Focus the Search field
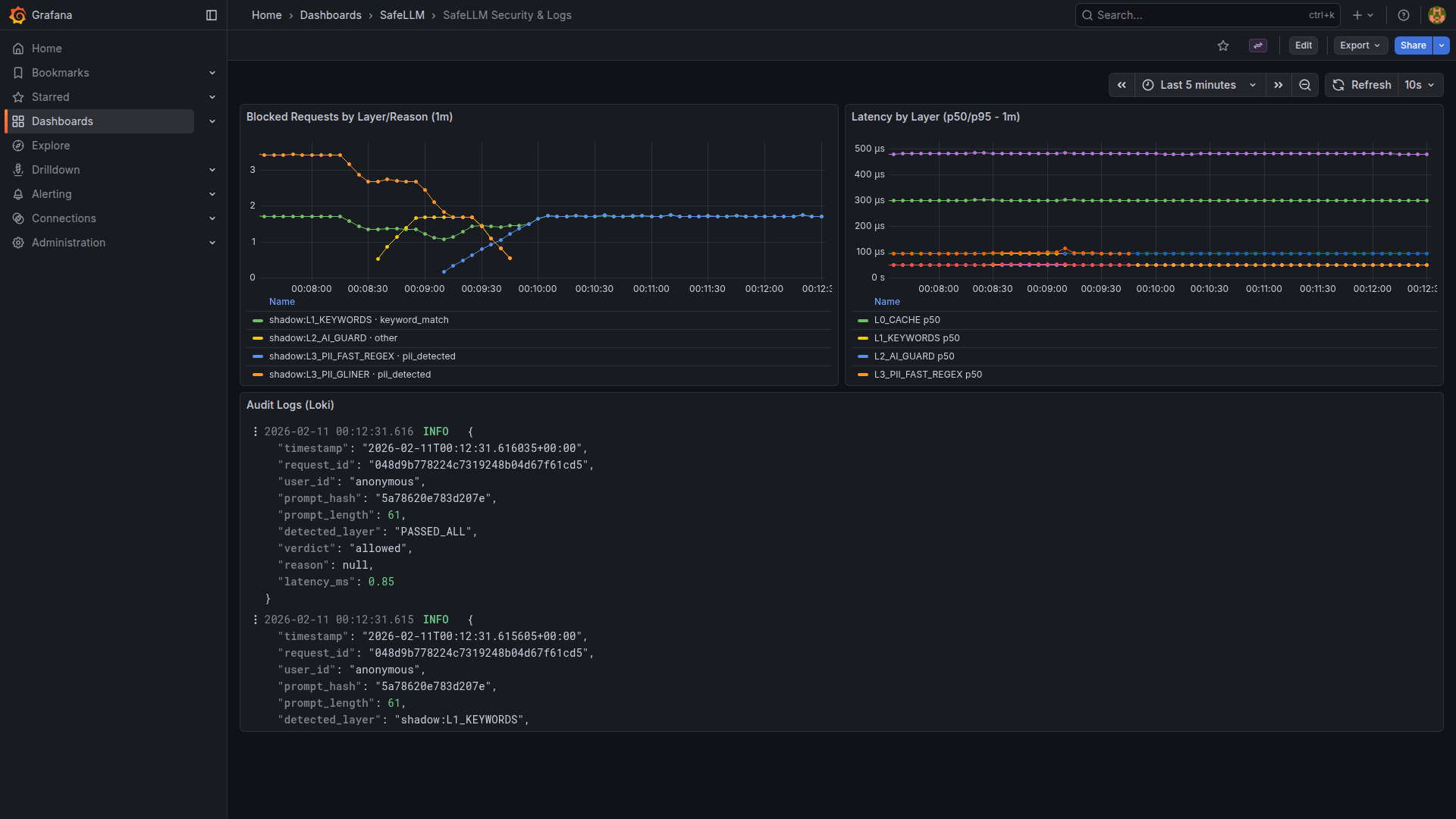 pos(1207,15)
